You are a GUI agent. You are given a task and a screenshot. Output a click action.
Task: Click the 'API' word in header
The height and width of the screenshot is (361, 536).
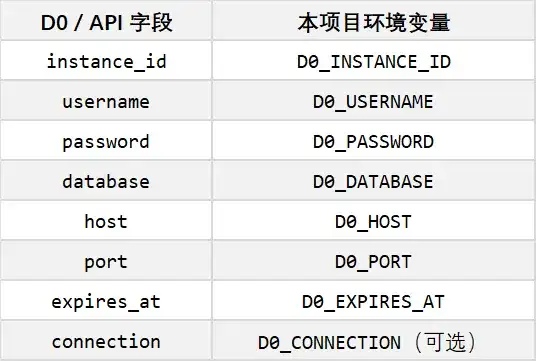[x=106, y=23]
